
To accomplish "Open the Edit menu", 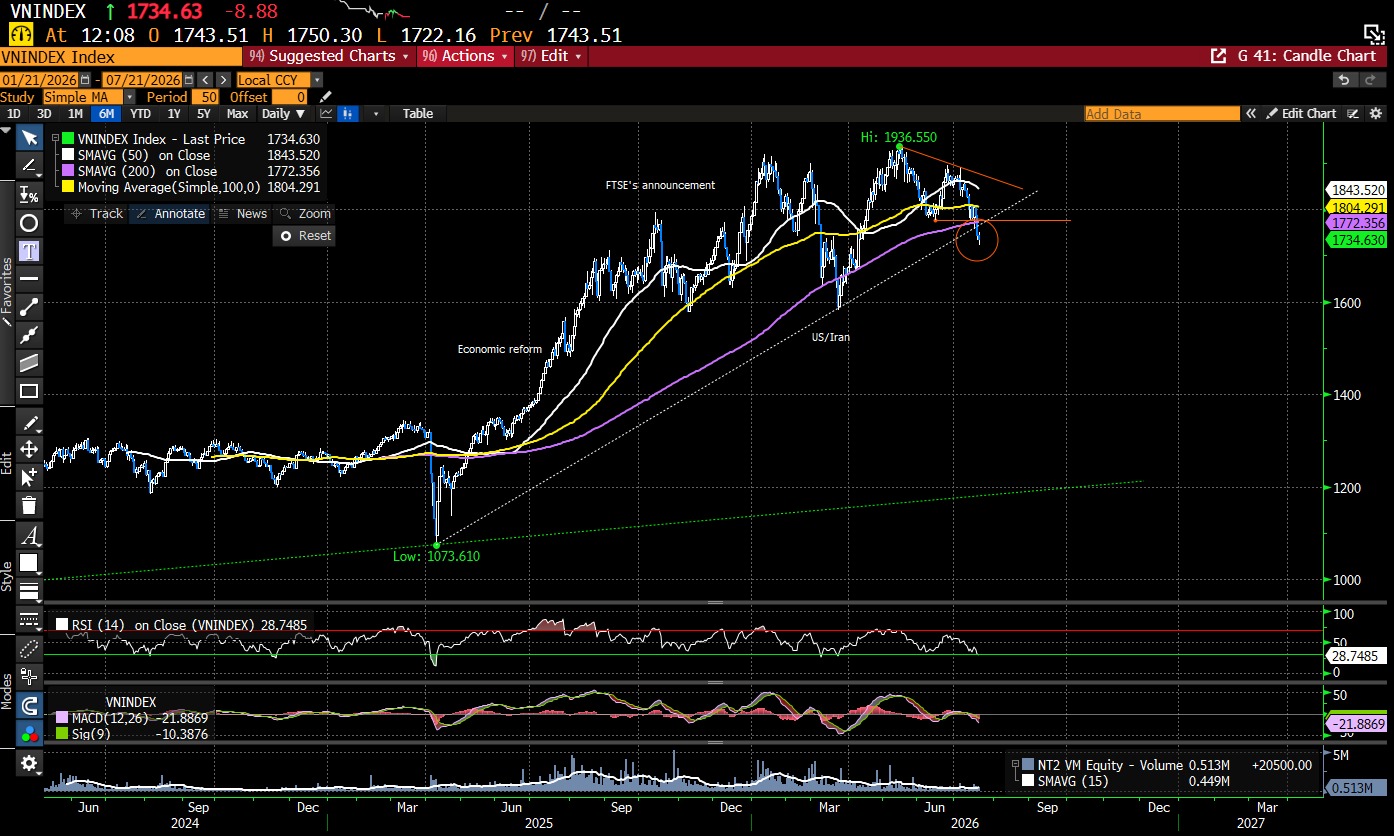I will (549, 56).
